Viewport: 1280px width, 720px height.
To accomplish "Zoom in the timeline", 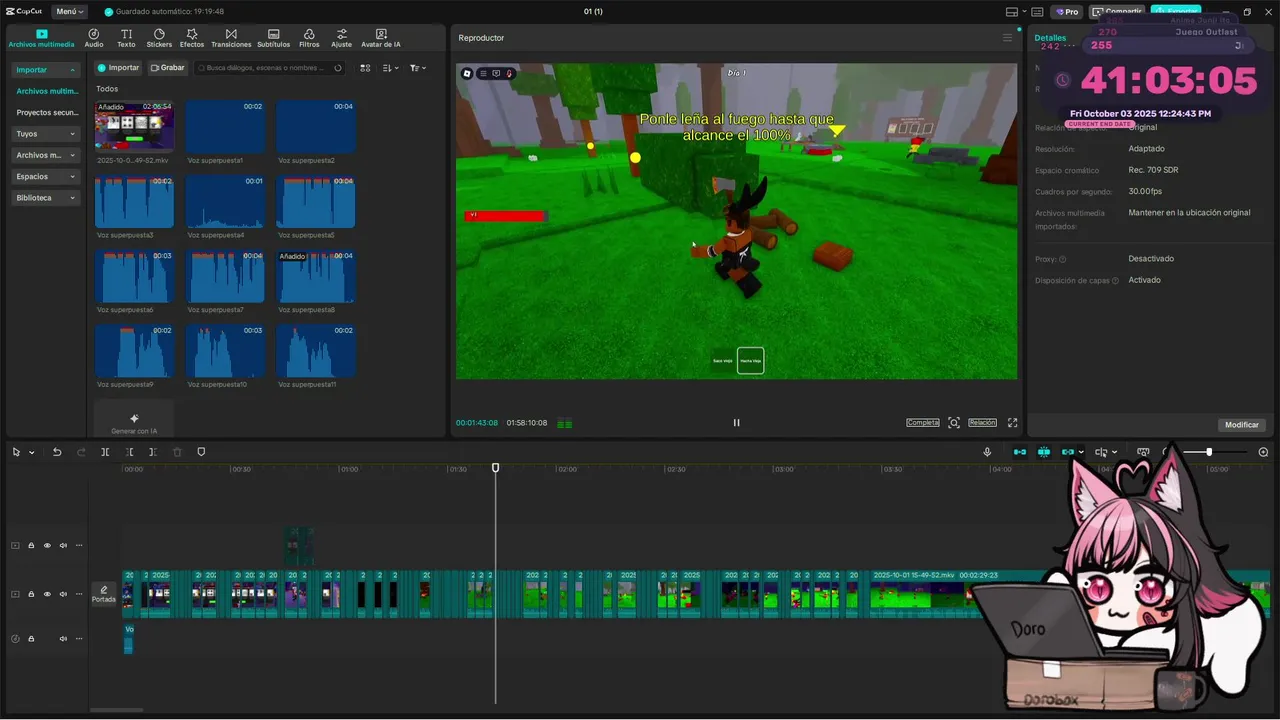I will [1263, 452].
